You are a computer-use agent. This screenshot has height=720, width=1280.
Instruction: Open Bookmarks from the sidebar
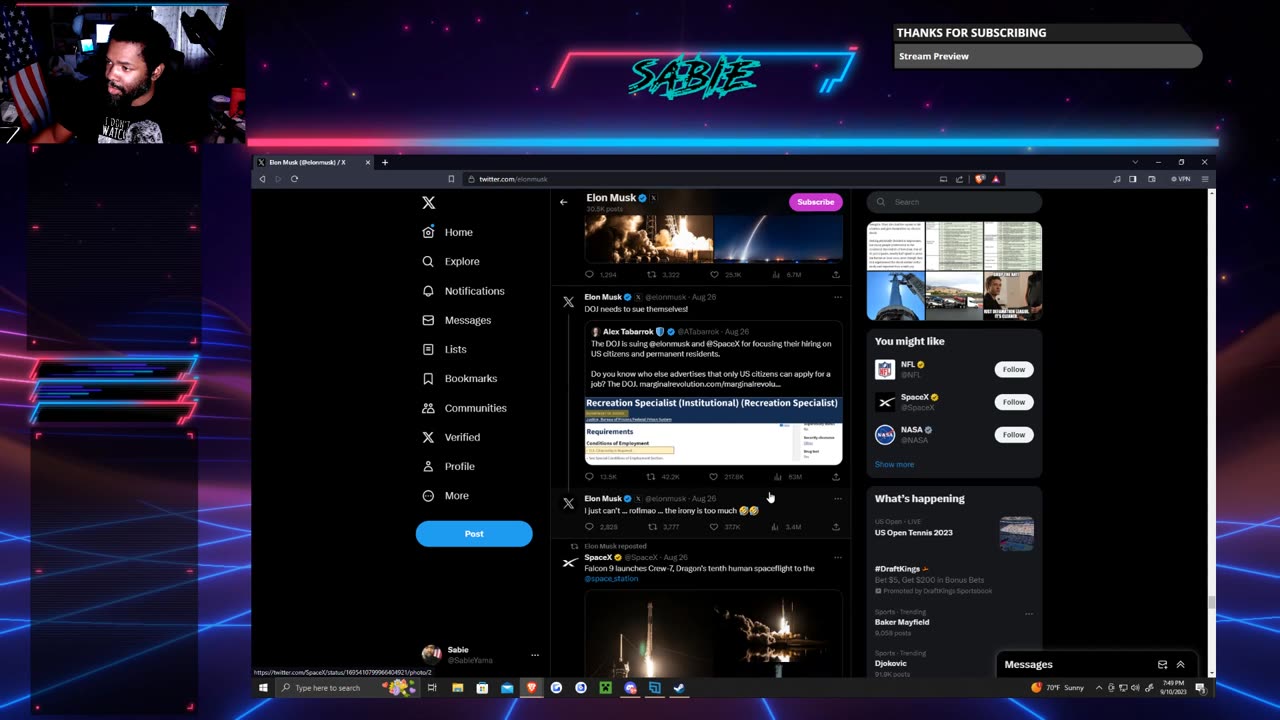pos(459,378)
